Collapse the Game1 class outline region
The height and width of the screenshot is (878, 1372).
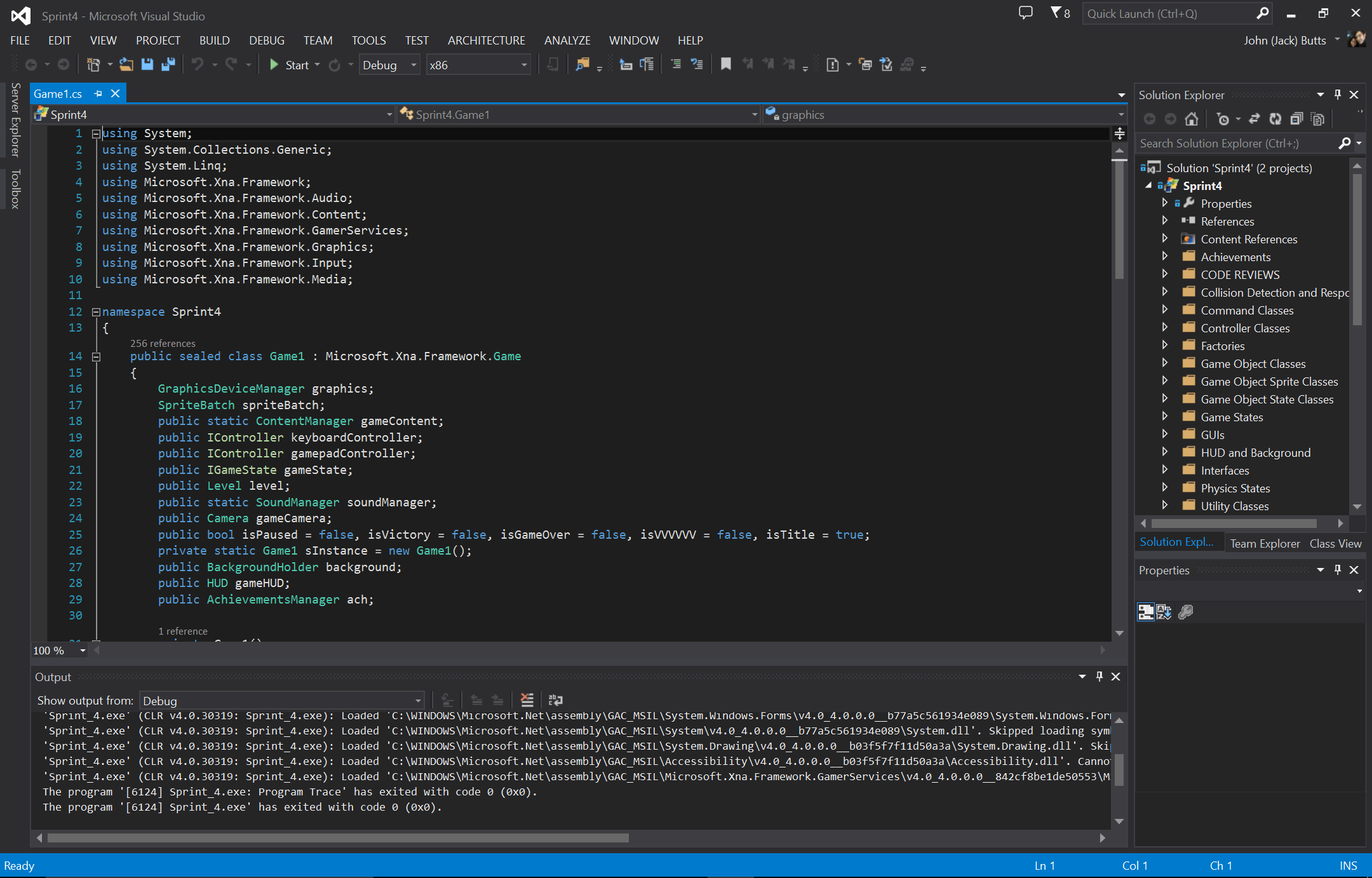pyautogui.click(x=97, y=357)
